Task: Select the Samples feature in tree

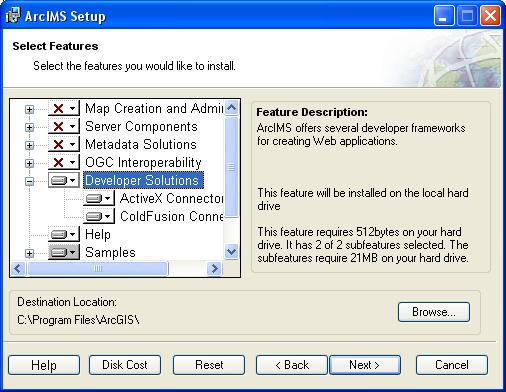Action: 110,252
